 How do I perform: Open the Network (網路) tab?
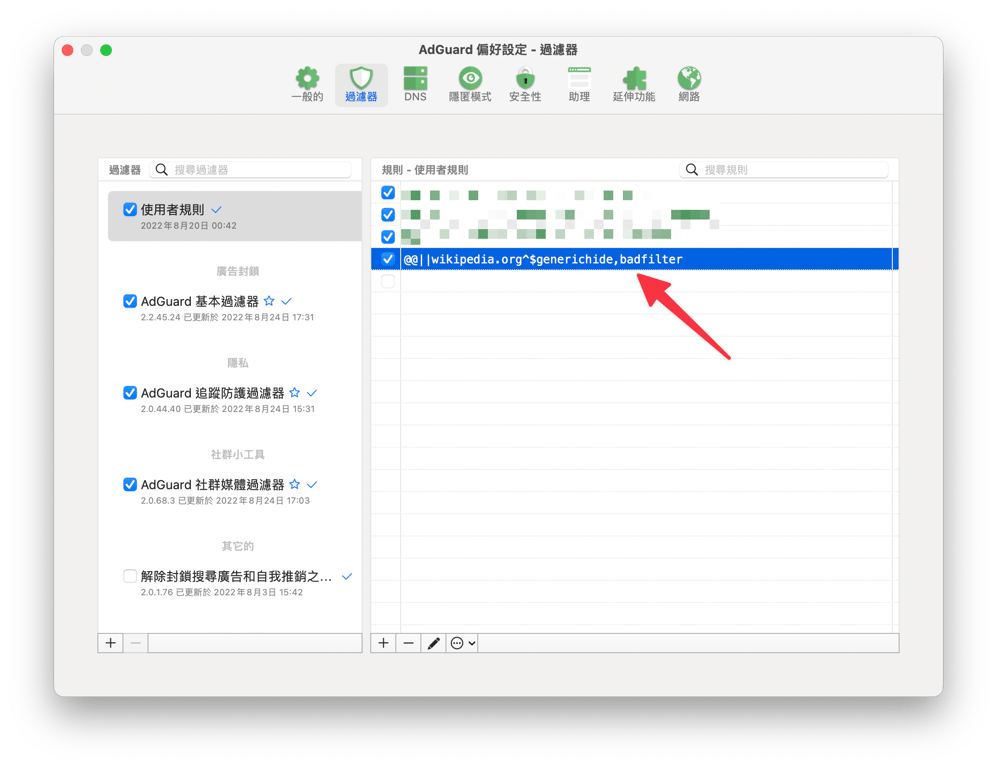pos(689,85)
